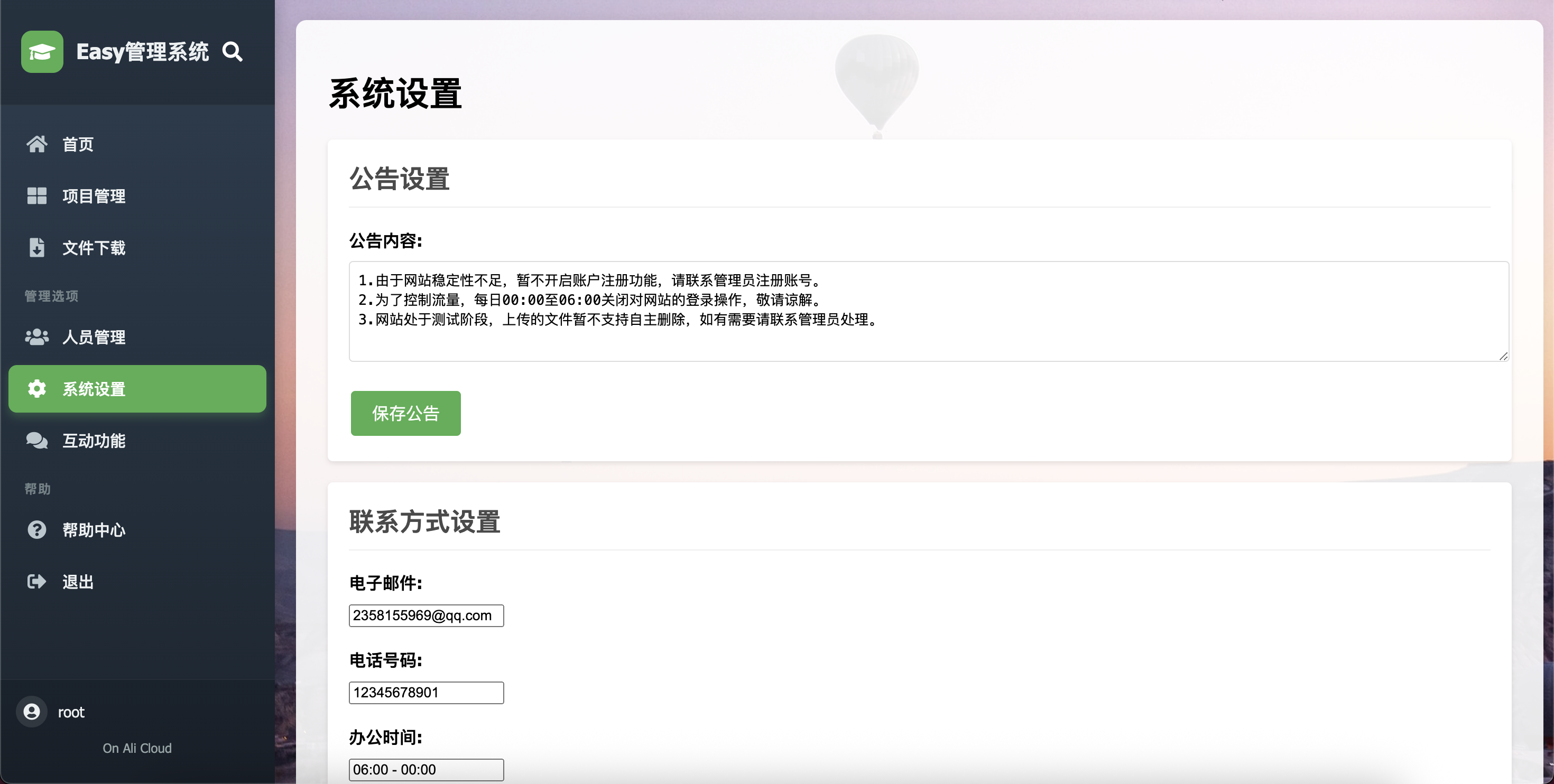The width and height of the screenshot is (1554, 784).
Task: Click the 电话号码 input field
Action: 426,693
